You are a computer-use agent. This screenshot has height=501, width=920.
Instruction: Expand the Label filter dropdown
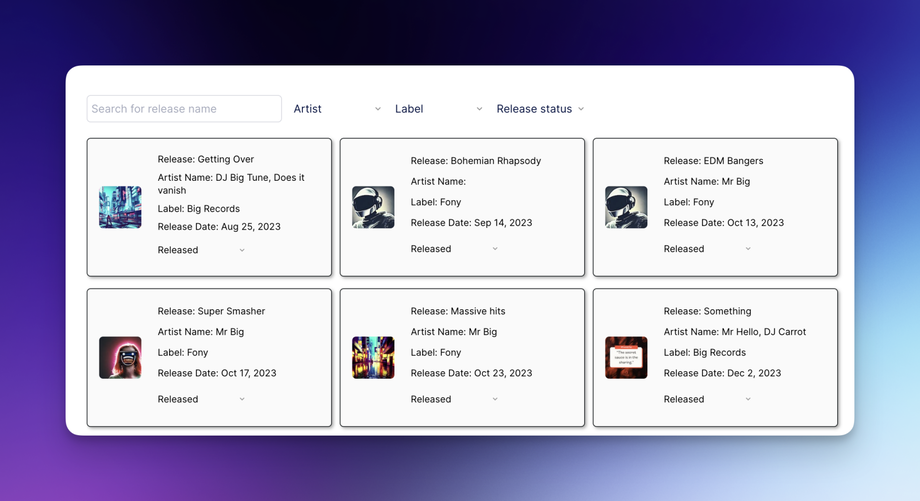click(438, 109)
